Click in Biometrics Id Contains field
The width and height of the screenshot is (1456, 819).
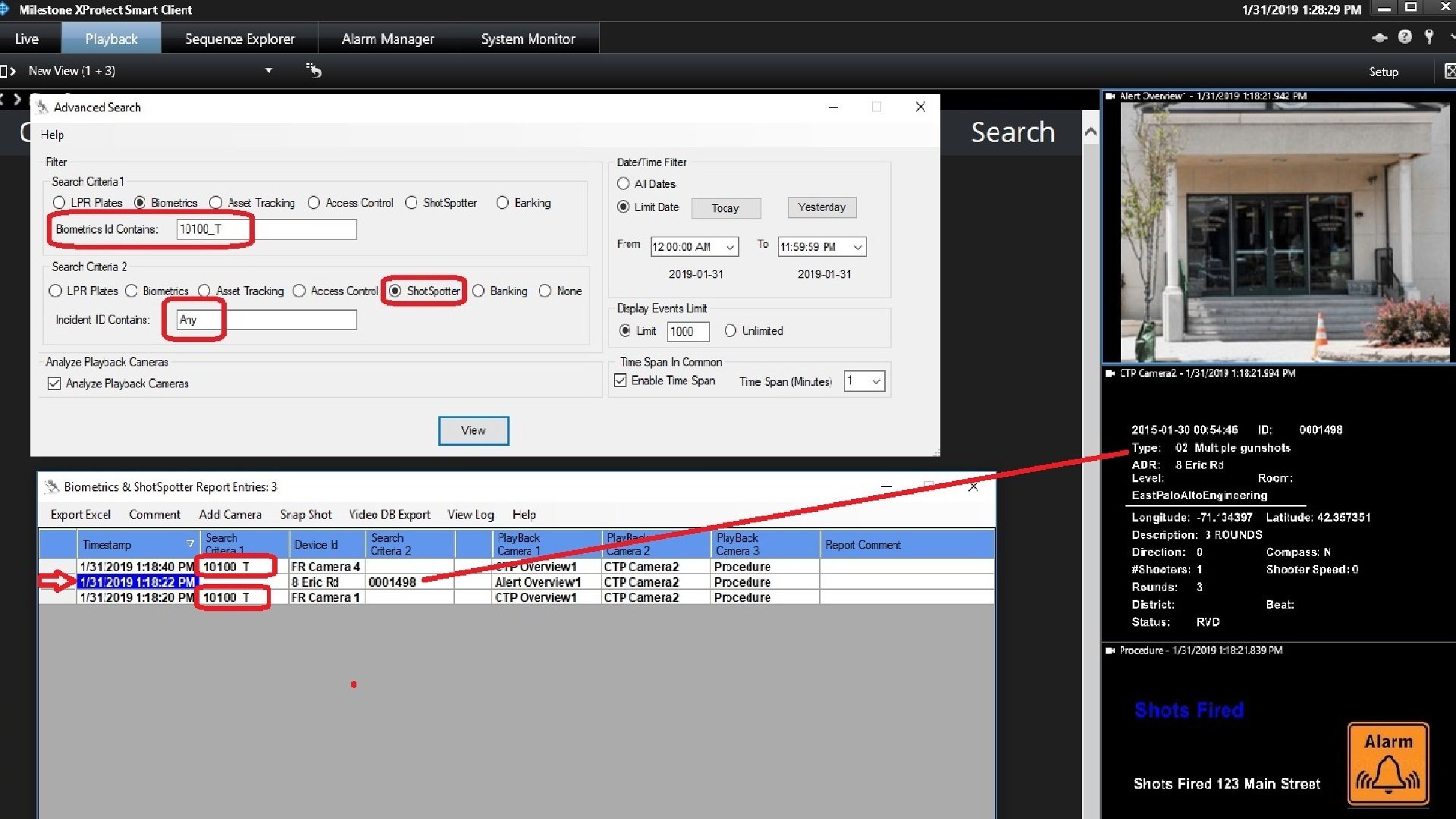point(266,229)
